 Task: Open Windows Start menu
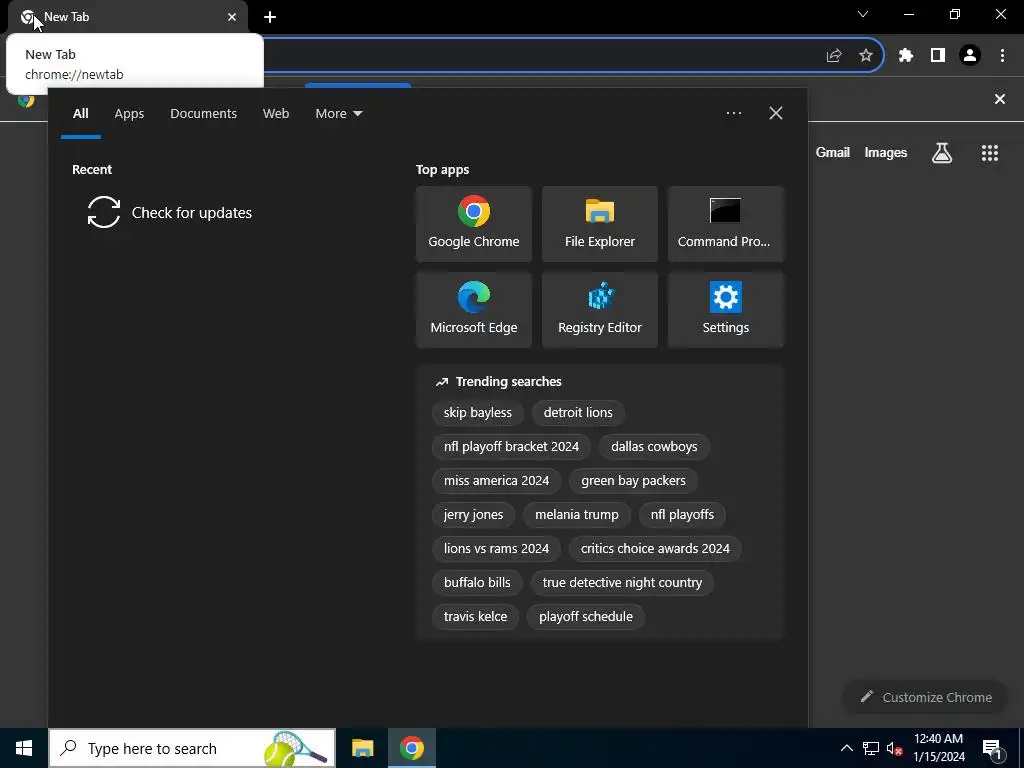(24, 748)
